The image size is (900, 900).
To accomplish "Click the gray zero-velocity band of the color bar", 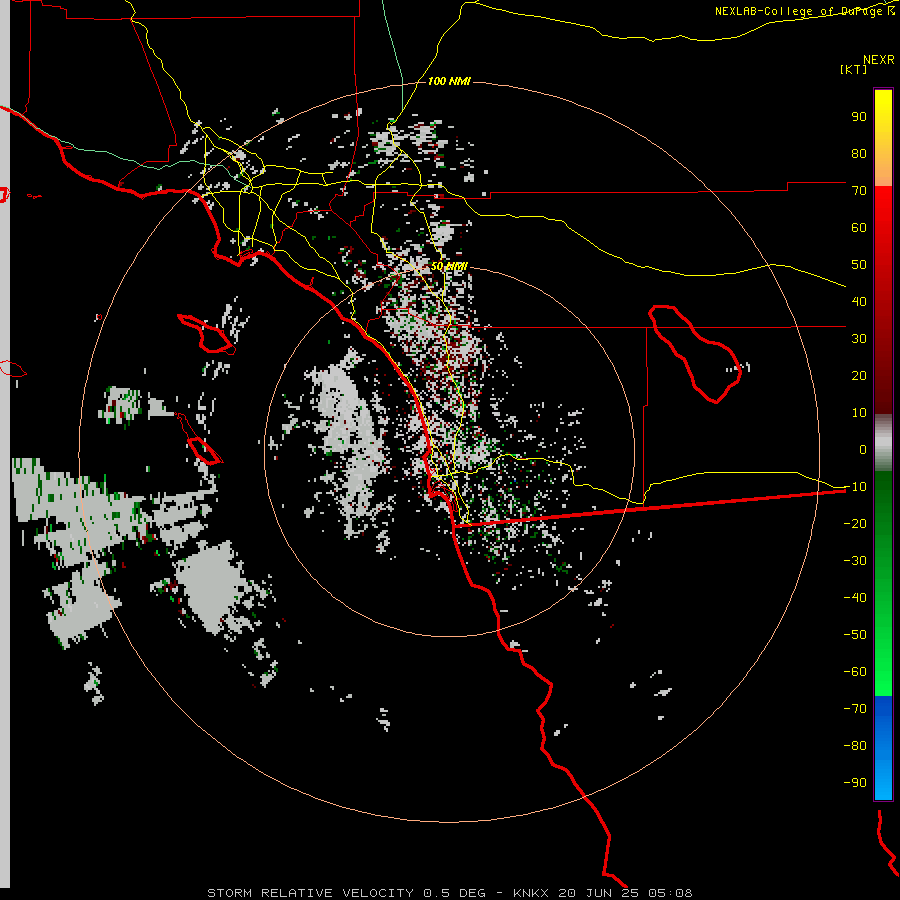I will 883,443.
